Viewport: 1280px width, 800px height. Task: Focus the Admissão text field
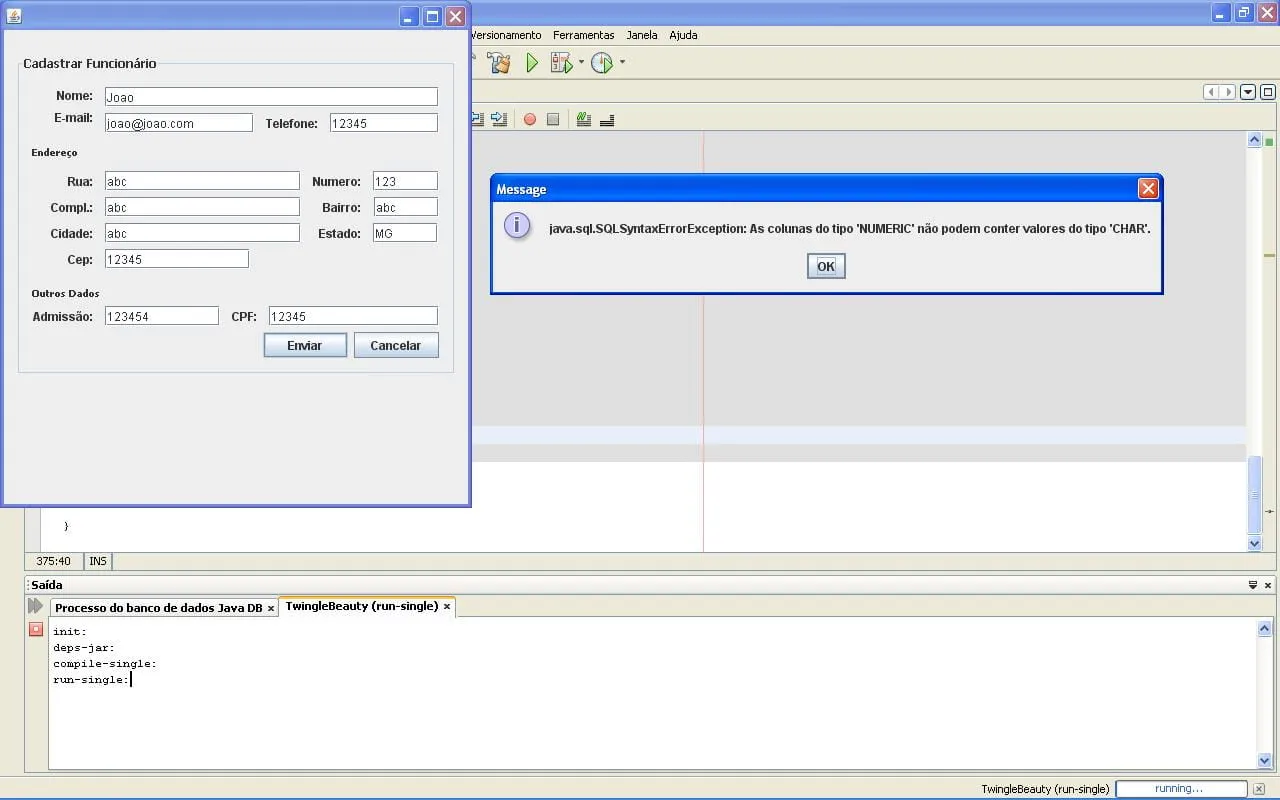(x=162, y=316)
